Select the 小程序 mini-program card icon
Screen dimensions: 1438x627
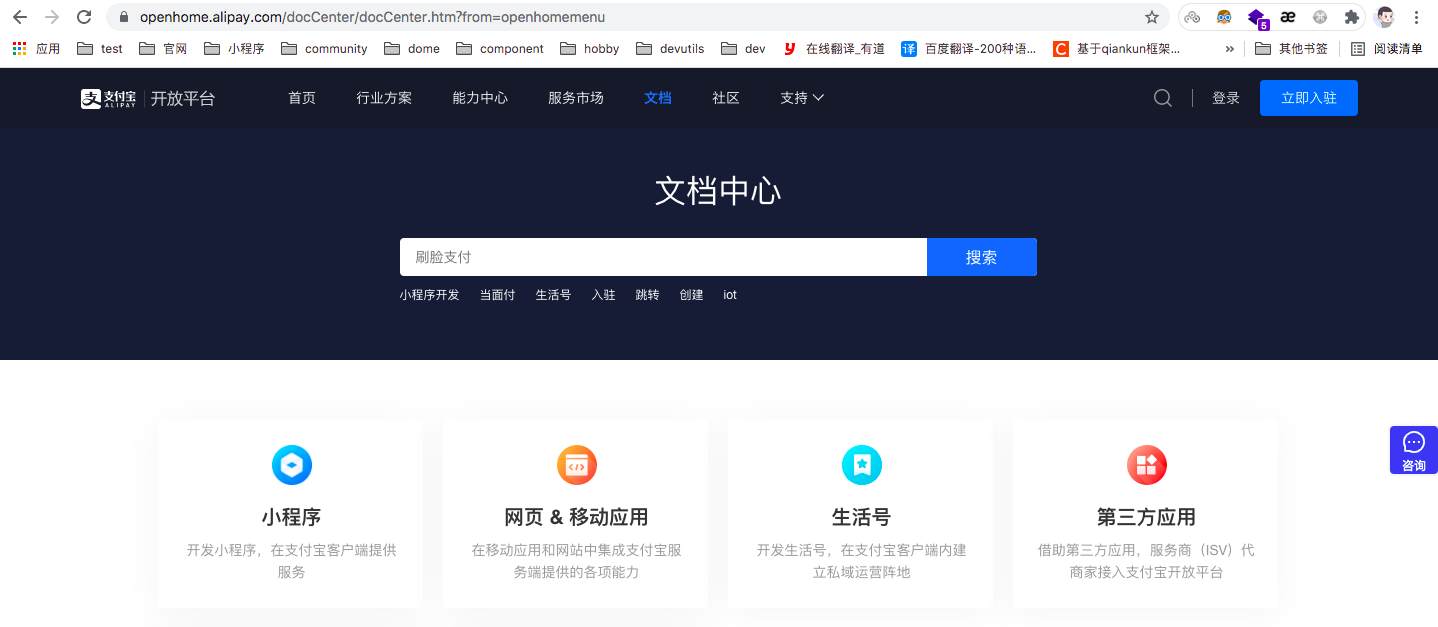pyautogui.click(x=289, y=465)
